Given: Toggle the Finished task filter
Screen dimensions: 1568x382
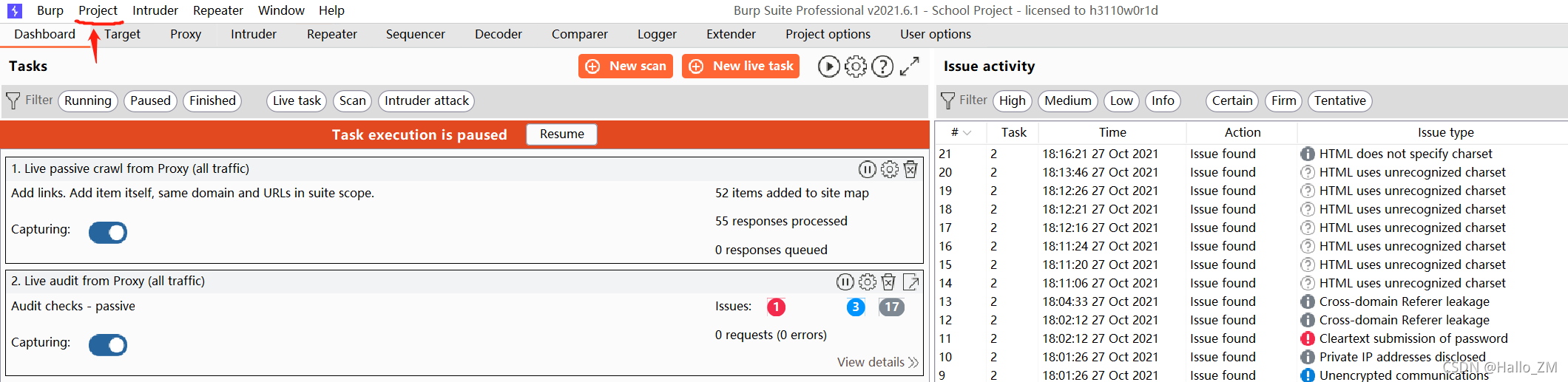Looking at the screenshot, I should tap(212, 100).
